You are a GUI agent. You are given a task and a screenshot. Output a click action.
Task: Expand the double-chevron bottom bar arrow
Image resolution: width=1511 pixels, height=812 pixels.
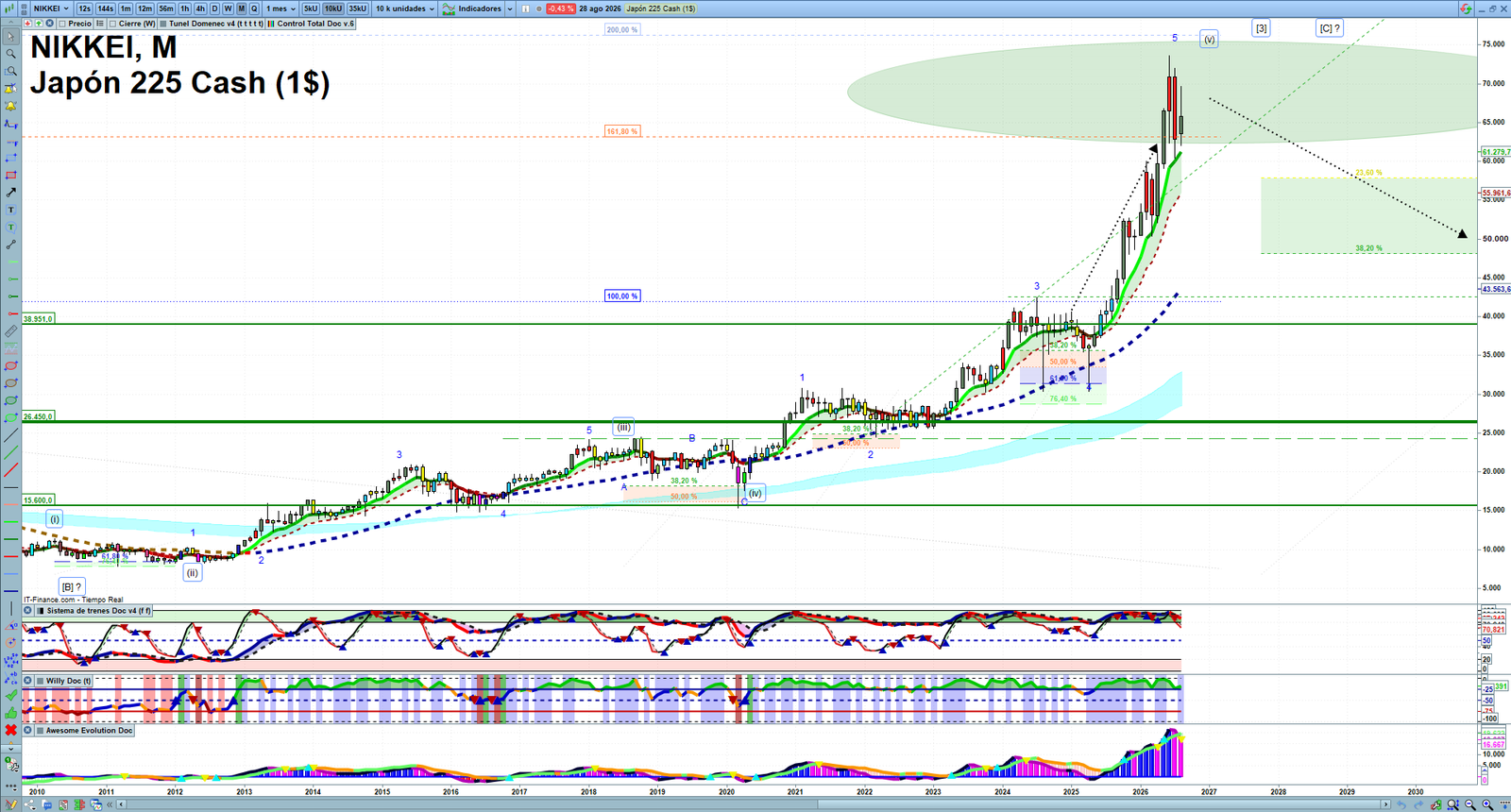(x=110, y=804)
